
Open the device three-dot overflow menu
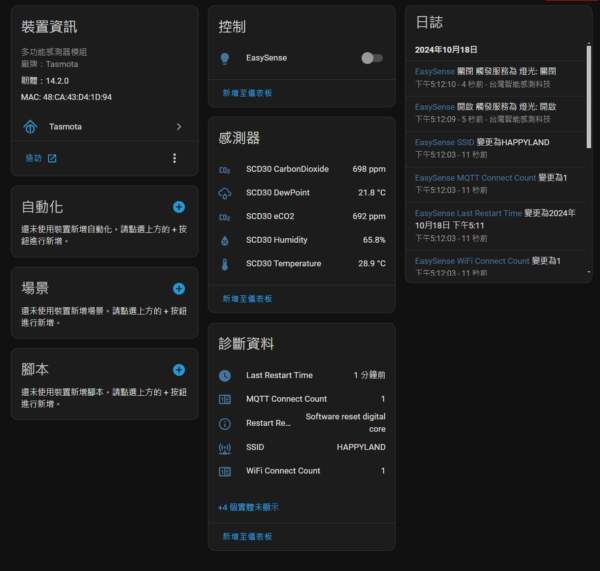[175, 158]
